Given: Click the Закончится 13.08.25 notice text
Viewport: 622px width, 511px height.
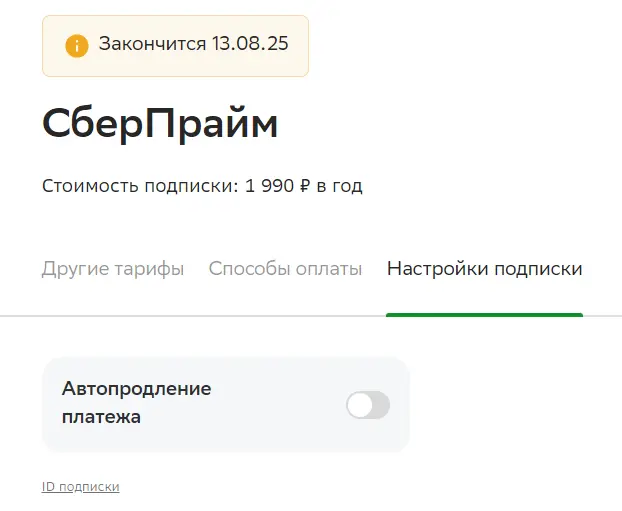Looking at the screenshot, I should pyautogui.click(x=193, y=44).
